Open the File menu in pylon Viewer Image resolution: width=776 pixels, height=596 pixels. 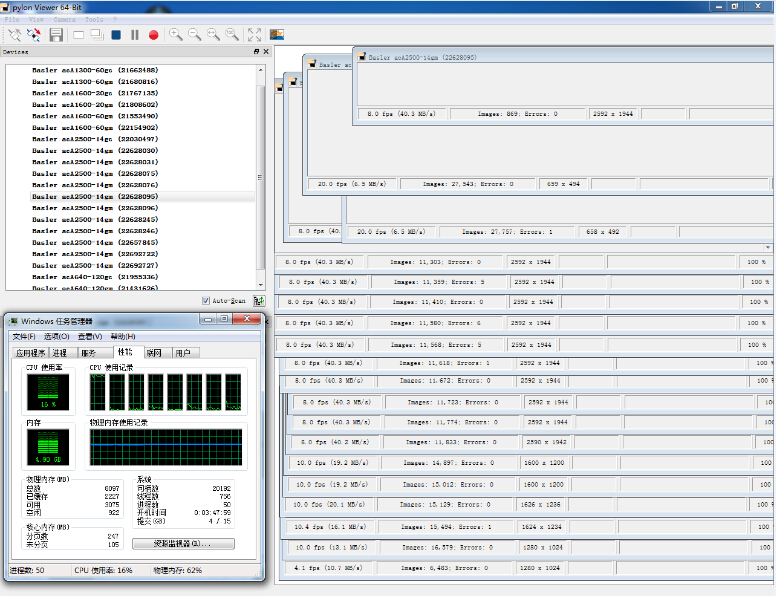tap(12, 19)
